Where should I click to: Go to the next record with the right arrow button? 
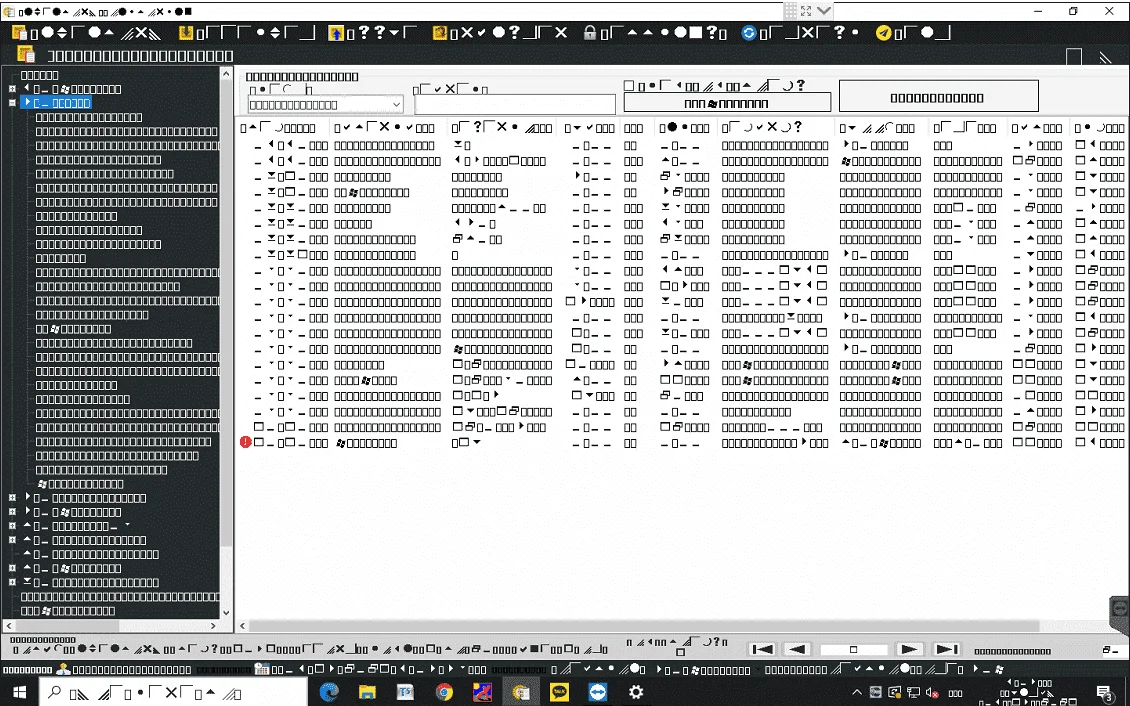point(909,649)
